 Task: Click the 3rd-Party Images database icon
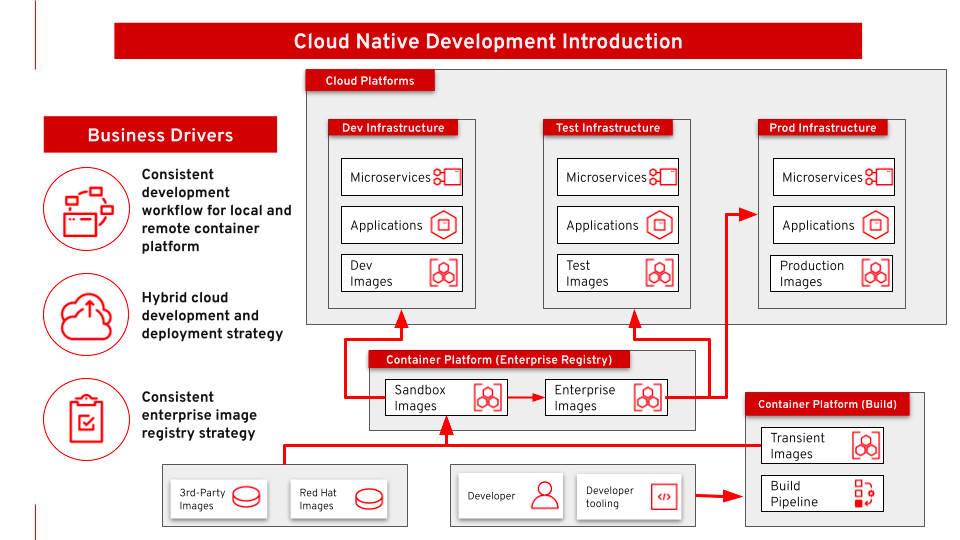[x=246, y=498]
